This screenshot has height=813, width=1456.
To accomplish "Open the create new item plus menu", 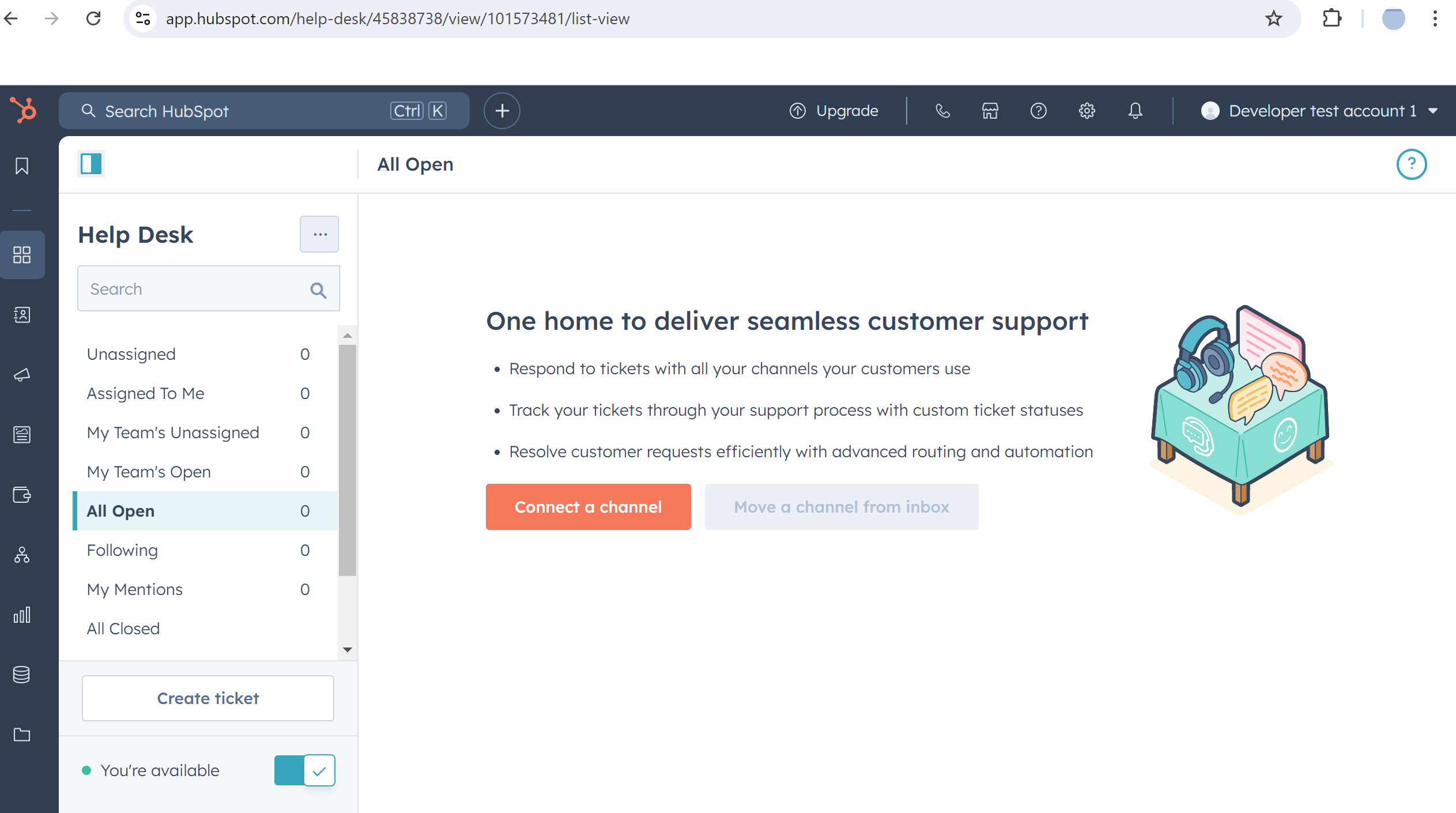I will point(501,111).
